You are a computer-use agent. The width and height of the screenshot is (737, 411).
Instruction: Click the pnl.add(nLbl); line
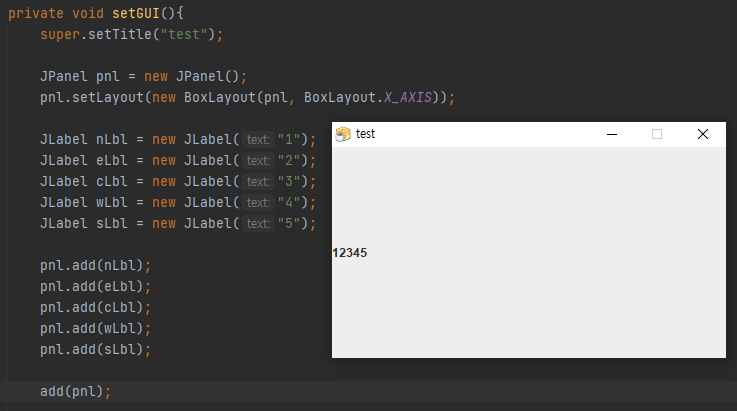click(95, 266)
